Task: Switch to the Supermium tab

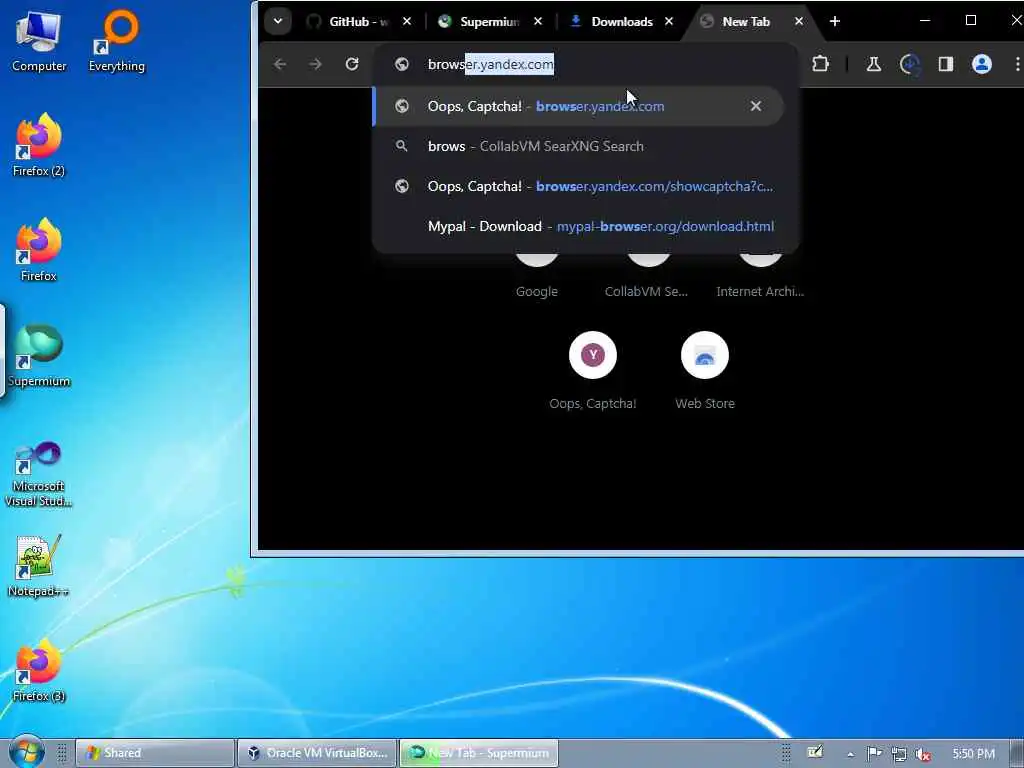Action: click(489, 22)
